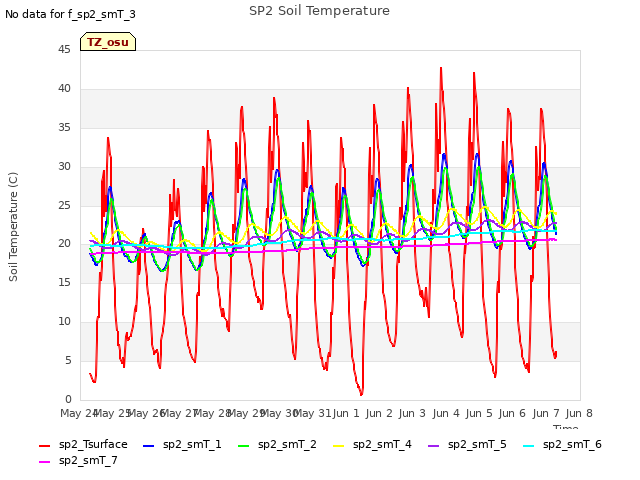Click the 15 y-axis tick label
This screenshot has height=480, width=640.
64,282
